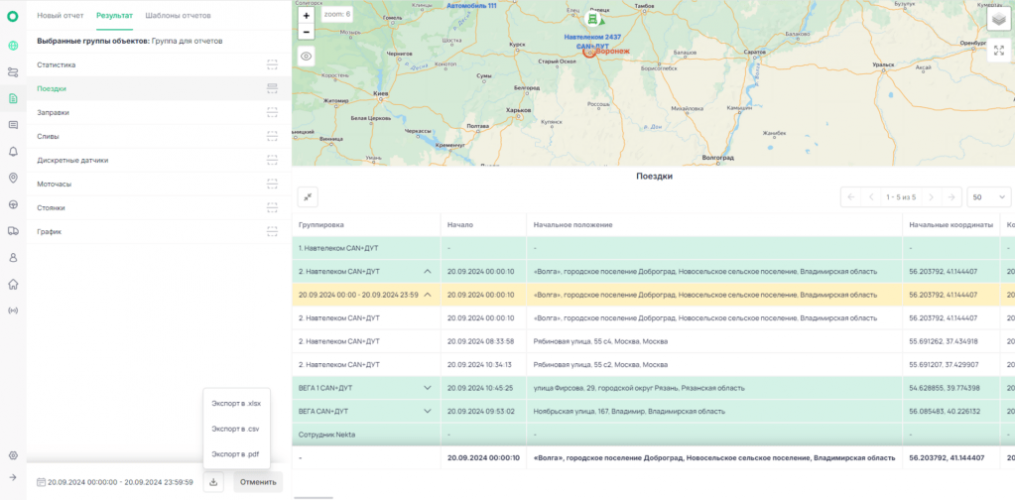Collapse the 2. Навтелеком CAN+ДУТ group row
Image resolution: width=1015 pixels, height=500 pixels.
[427, 271]
